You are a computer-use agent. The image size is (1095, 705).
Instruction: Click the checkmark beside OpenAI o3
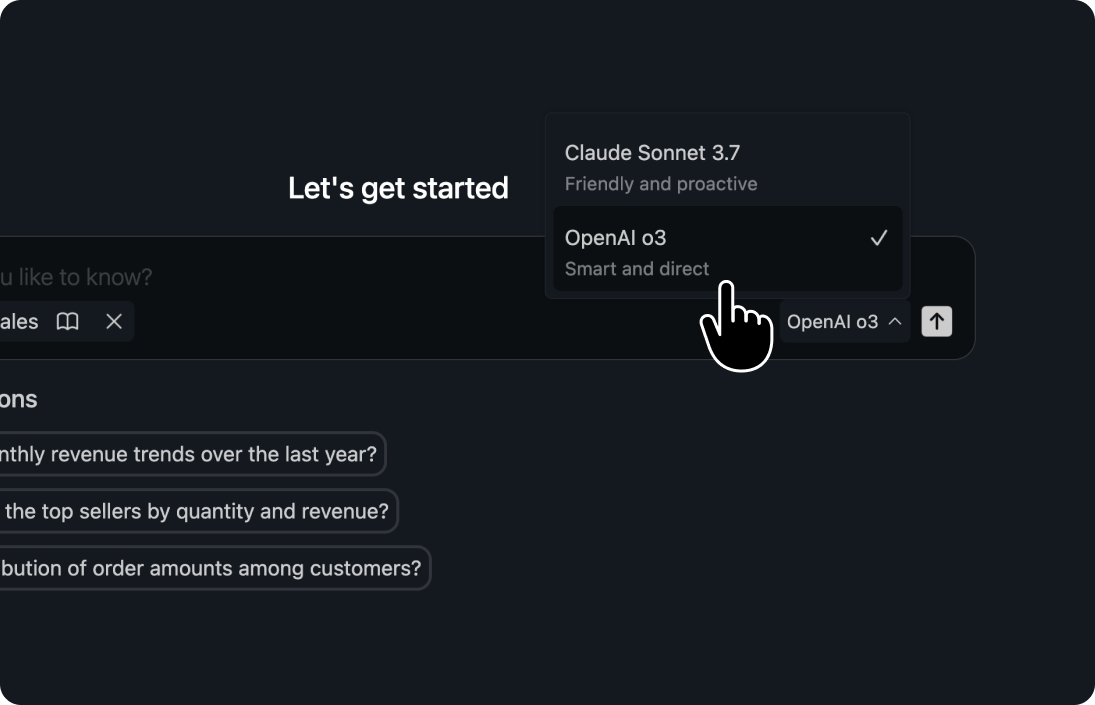(x=878, y=238)
